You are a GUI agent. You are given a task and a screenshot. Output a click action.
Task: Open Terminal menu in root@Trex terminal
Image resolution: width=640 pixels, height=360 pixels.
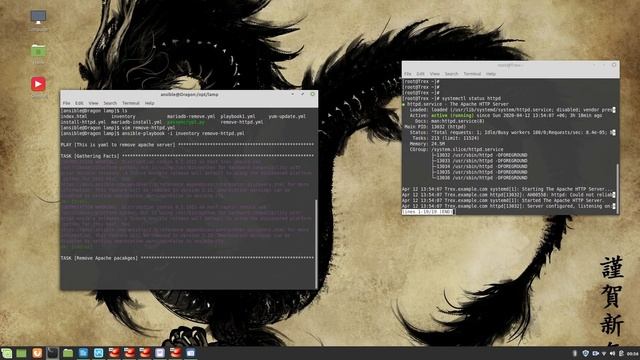(x=472, y=74)
